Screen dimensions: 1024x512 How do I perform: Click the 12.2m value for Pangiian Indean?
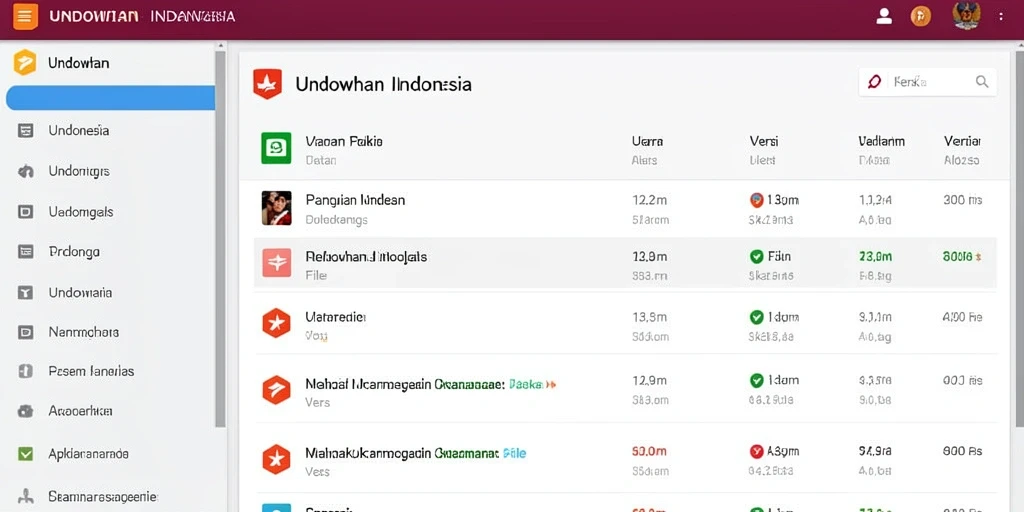click(x=649, y=200)
